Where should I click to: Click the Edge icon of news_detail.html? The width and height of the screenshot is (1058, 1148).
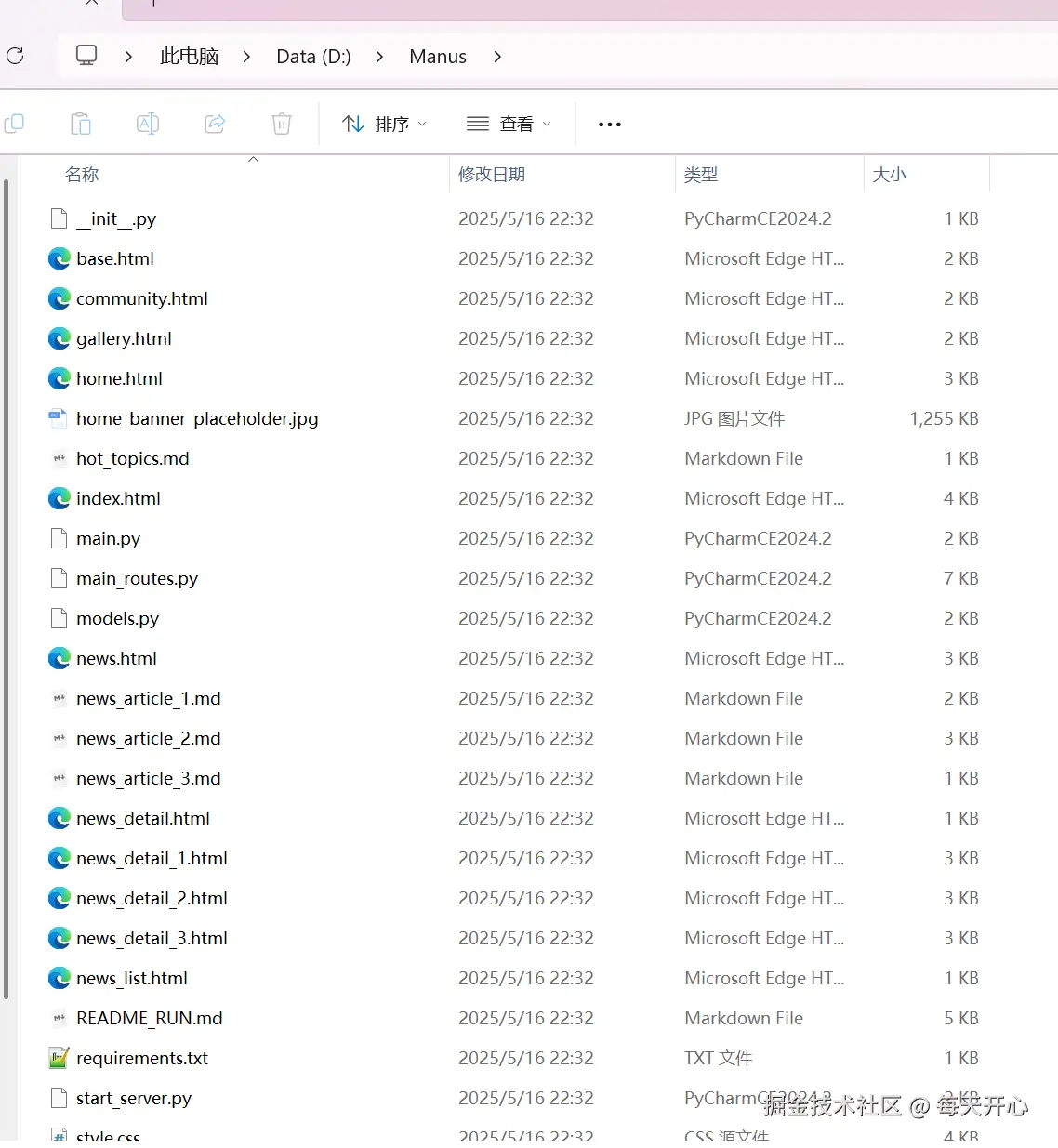coord(59,818)
